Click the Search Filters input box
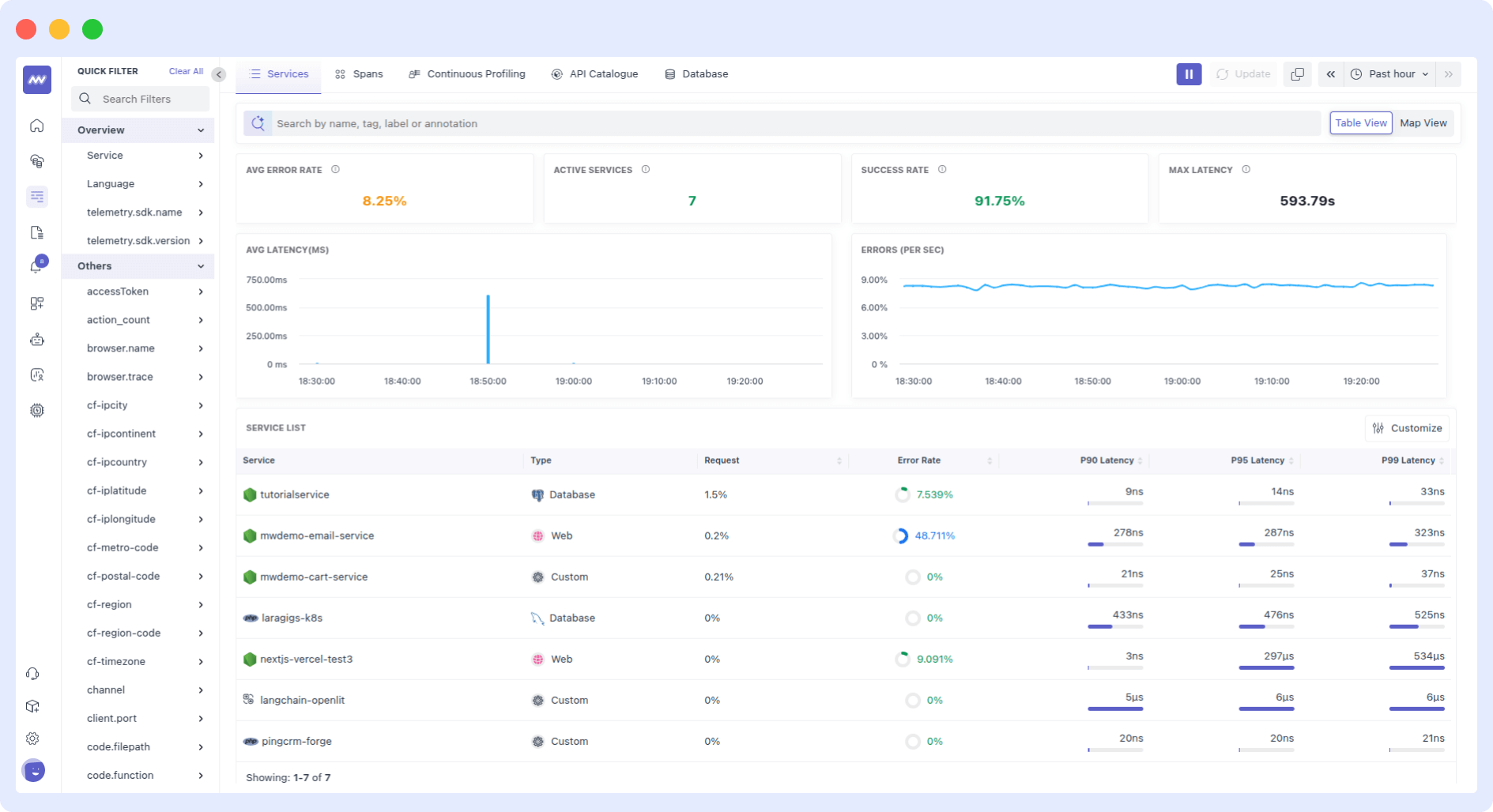The image size is (1493, 812). [139, 98]
